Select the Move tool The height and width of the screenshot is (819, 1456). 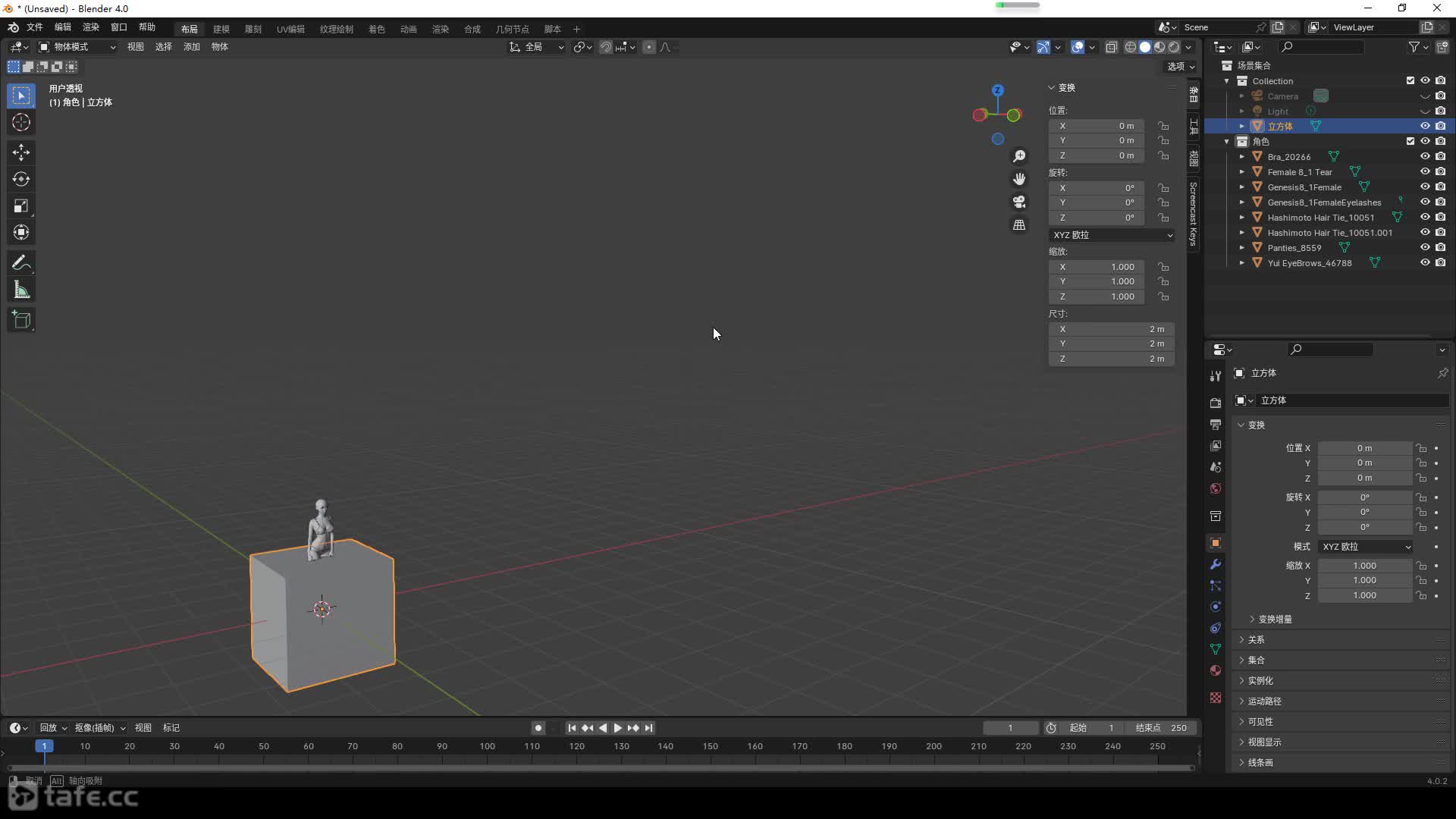[x=21, y=152]
